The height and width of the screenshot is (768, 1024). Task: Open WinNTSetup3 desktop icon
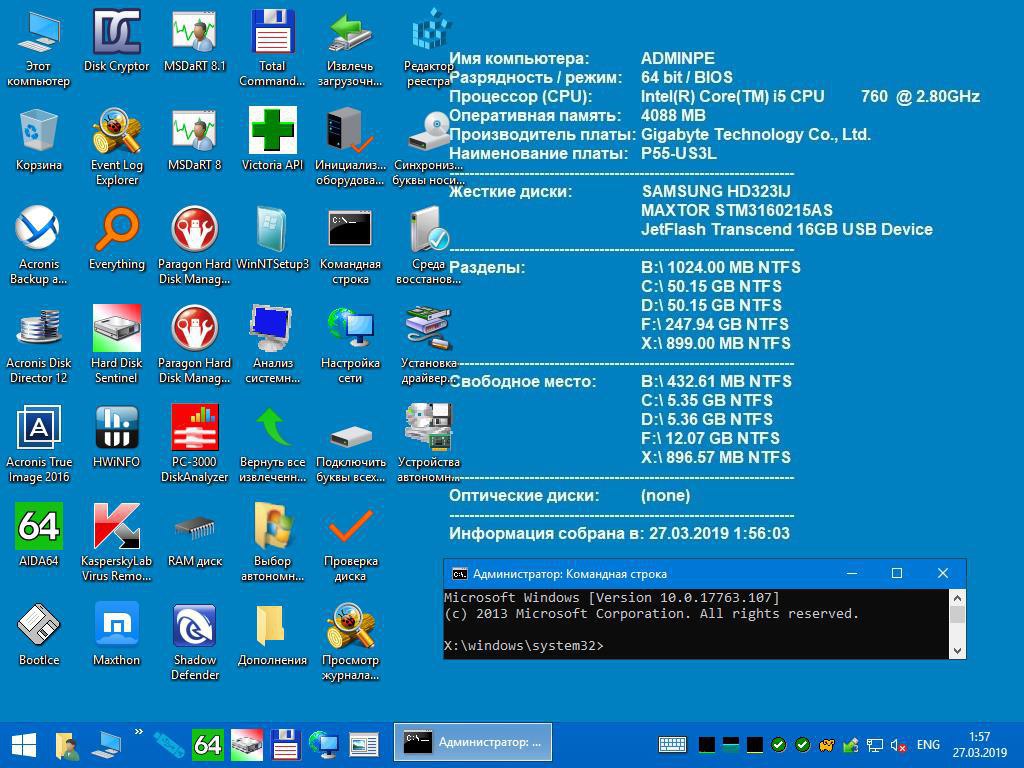[272, 238]
